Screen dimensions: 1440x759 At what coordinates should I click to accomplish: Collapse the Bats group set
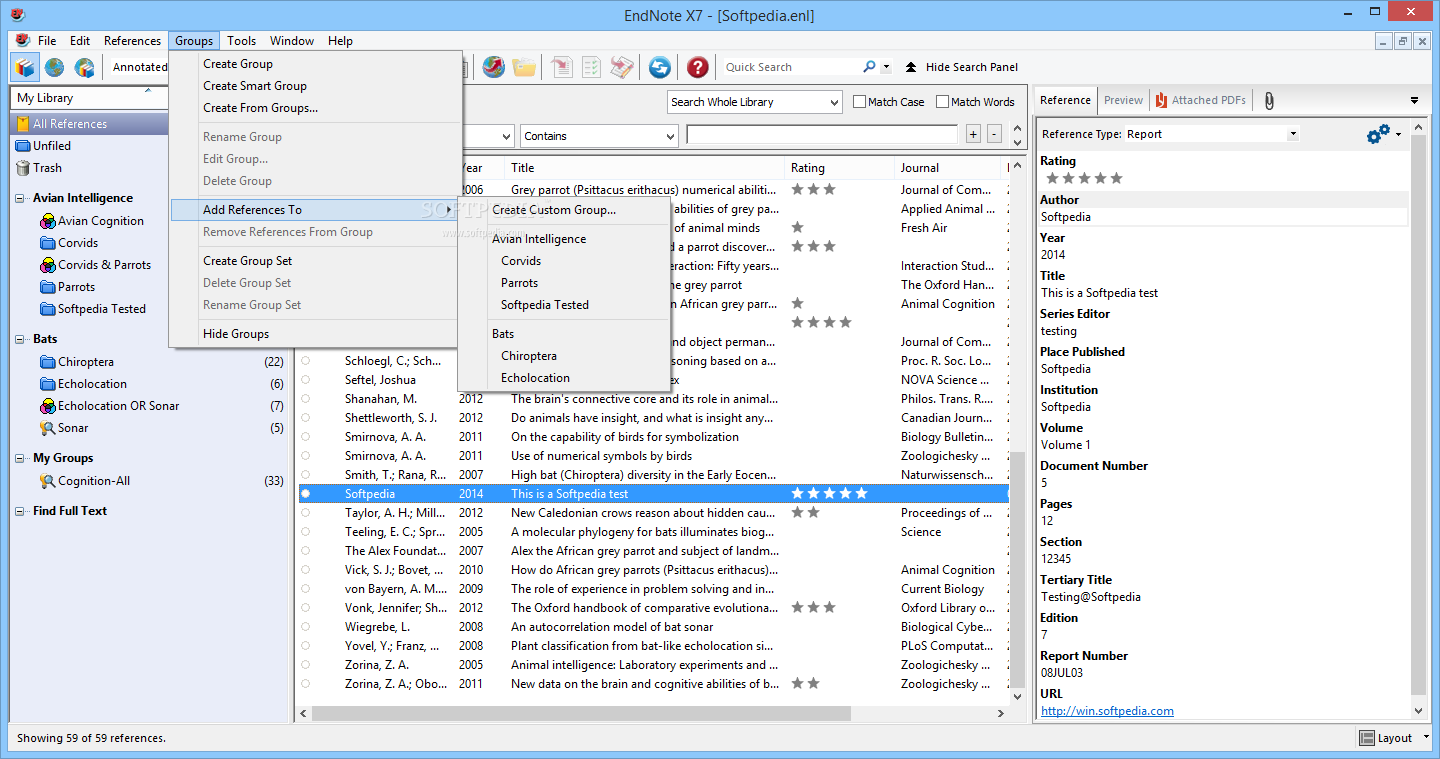(x=22, y=339)
